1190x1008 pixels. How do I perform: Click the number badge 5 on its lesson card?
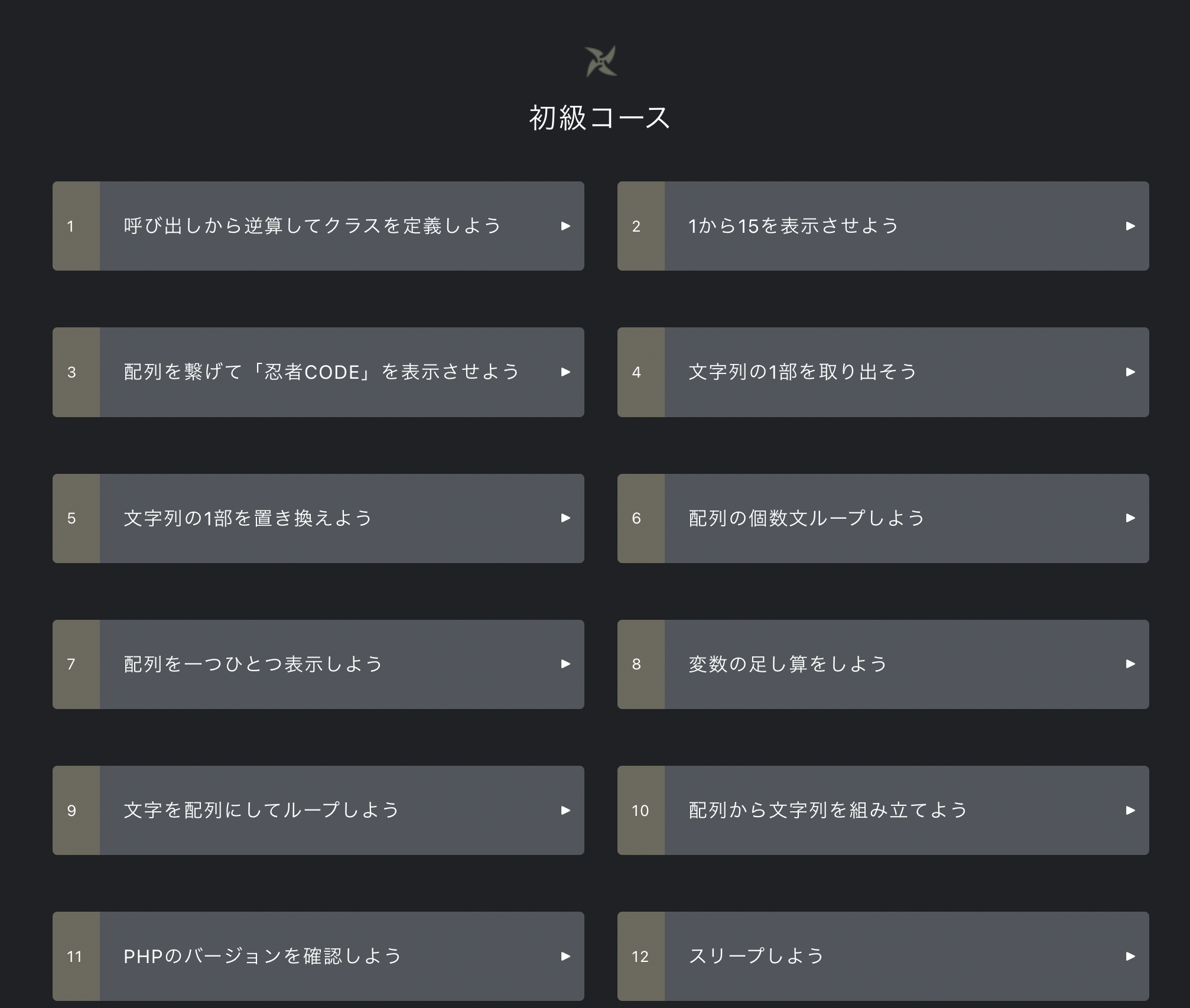(x=72, y=518)
